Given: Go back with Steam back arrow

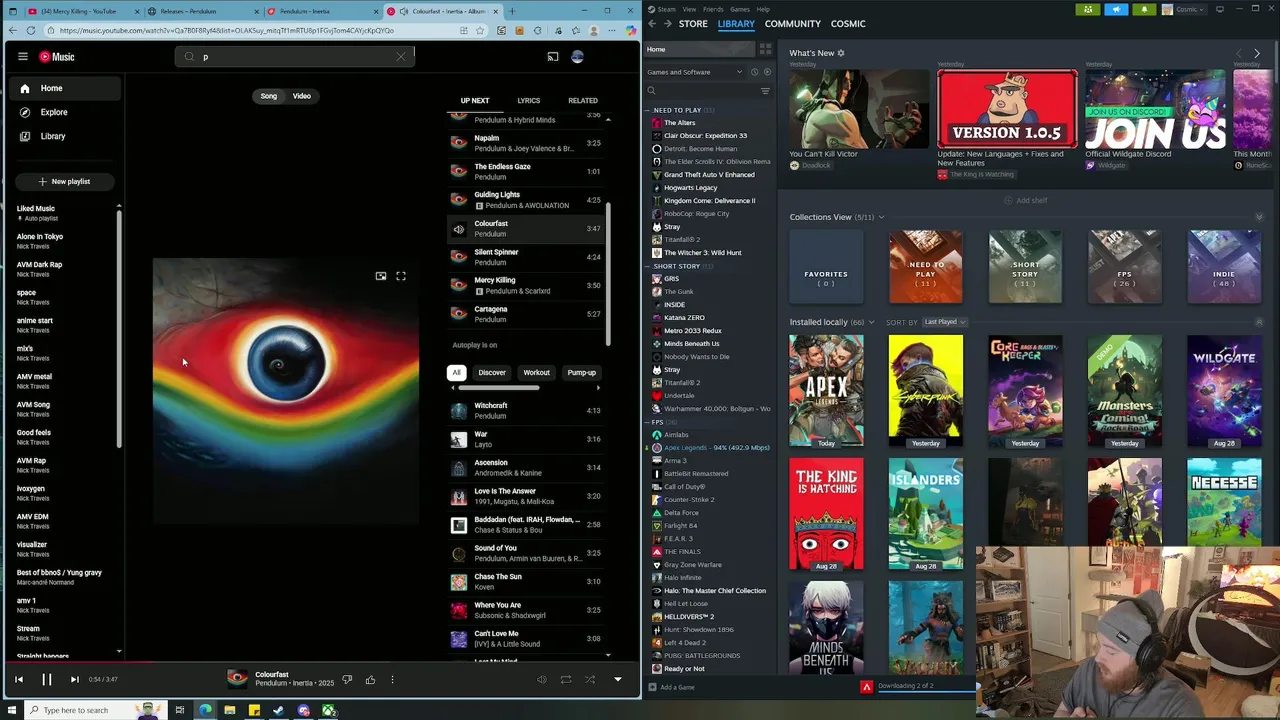Looking at the screenshot, I should click(653, 23).
